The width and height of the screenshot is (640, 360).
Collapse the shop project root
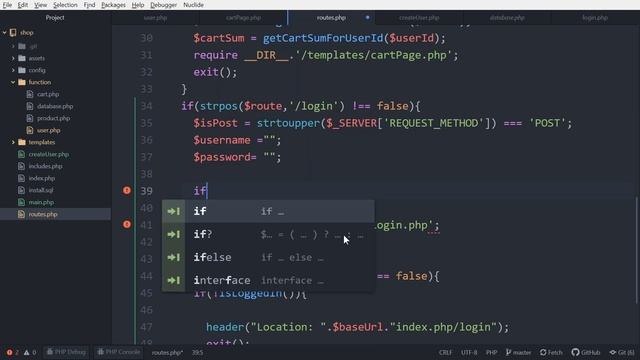click(x=4, y=32)
